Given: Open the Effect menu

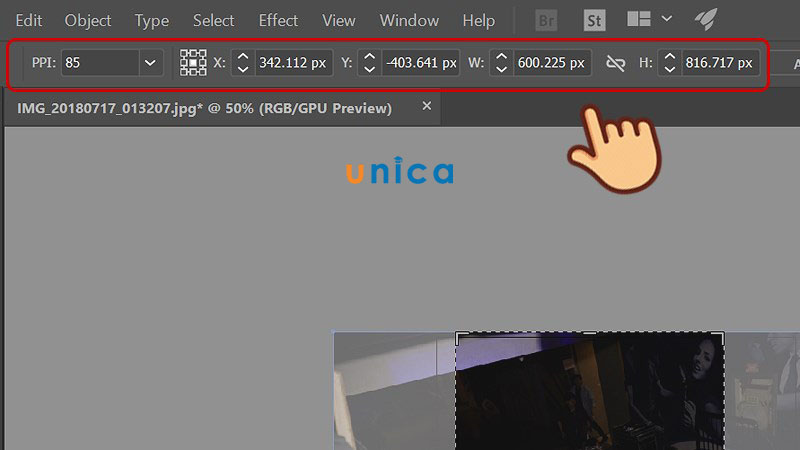Looking at the screenshot, I should click(278, 20).
